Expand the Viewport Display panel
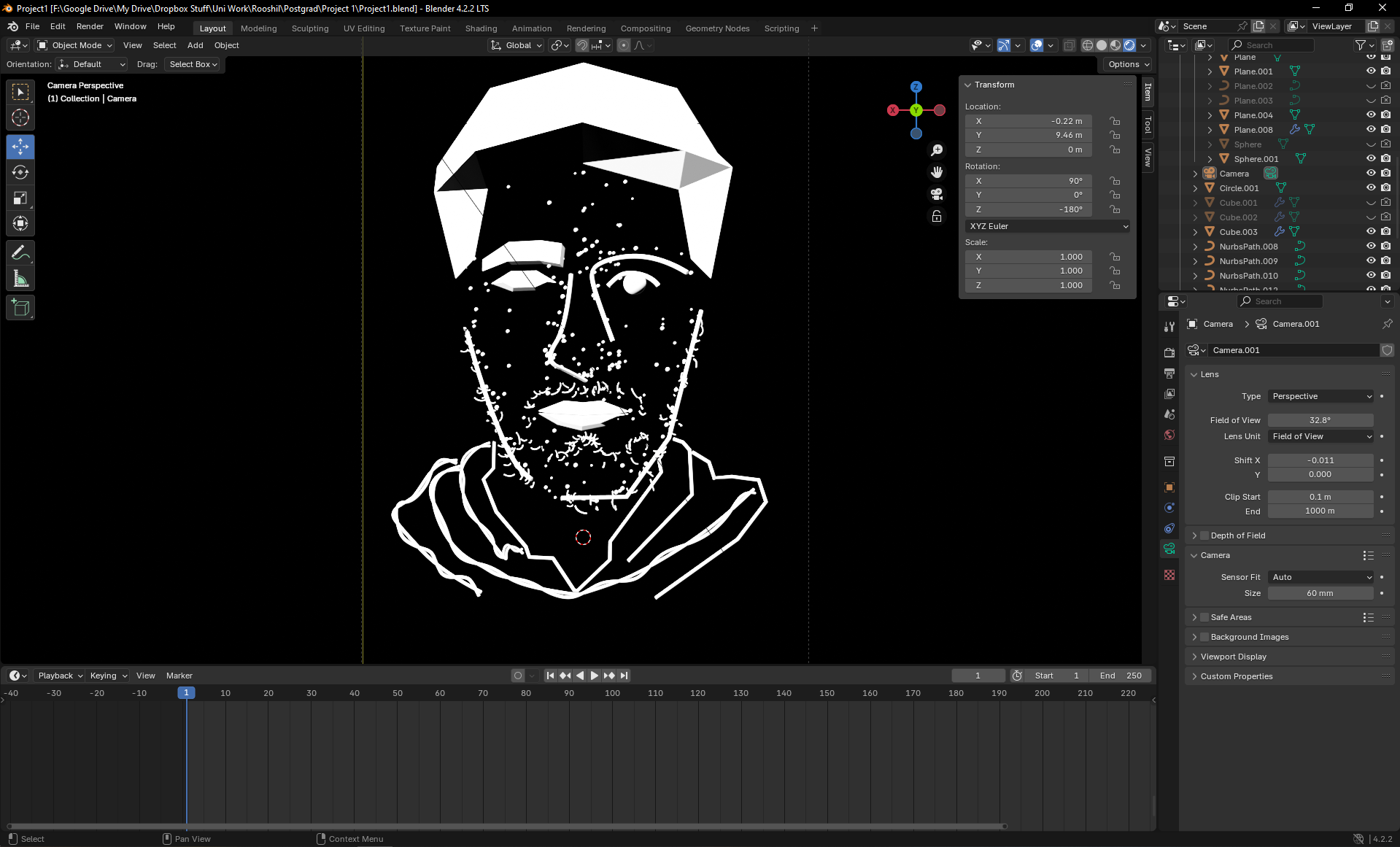 click(1233, 657)
